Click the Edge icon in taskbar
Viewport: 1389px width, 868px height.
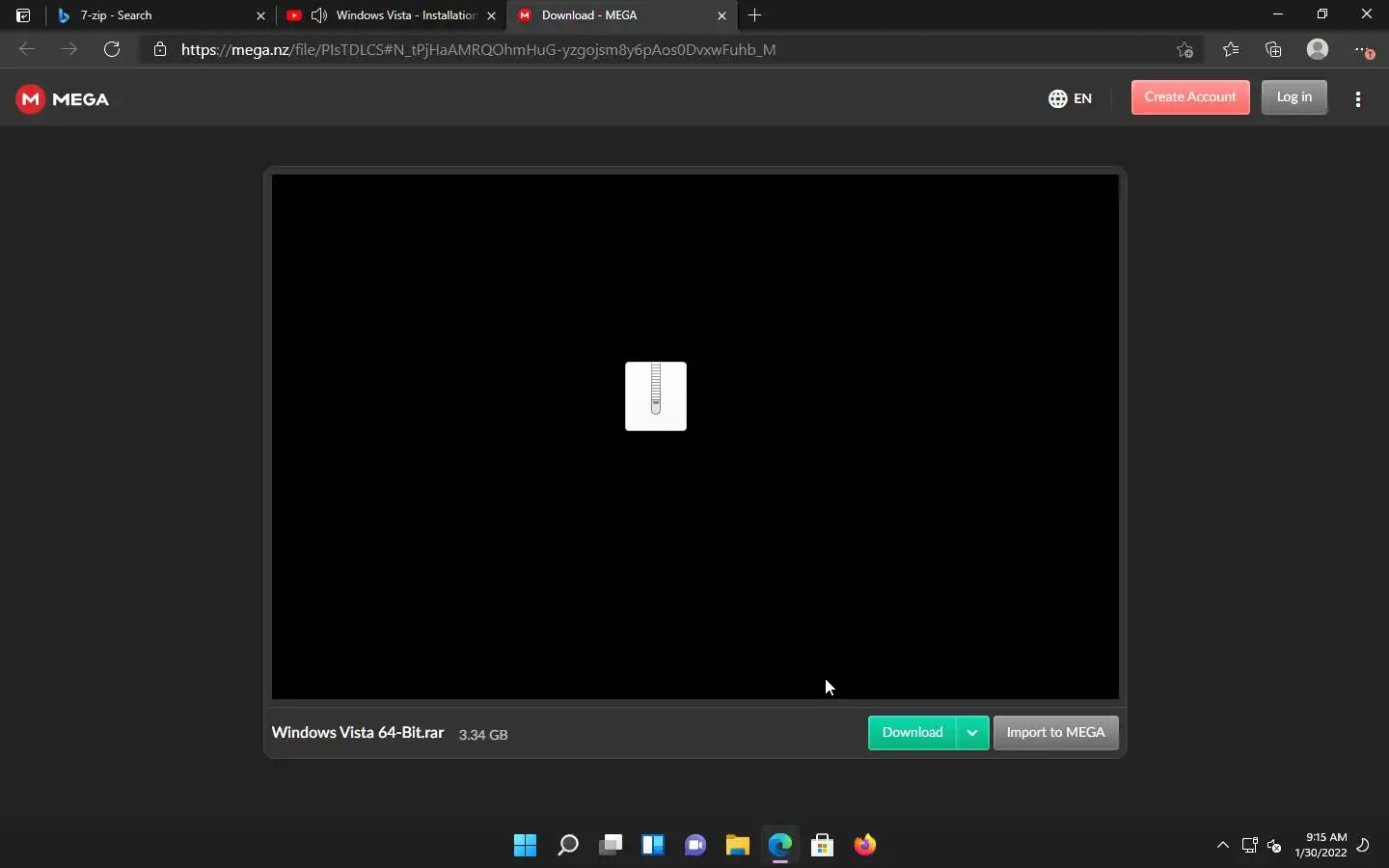point(780,846)
